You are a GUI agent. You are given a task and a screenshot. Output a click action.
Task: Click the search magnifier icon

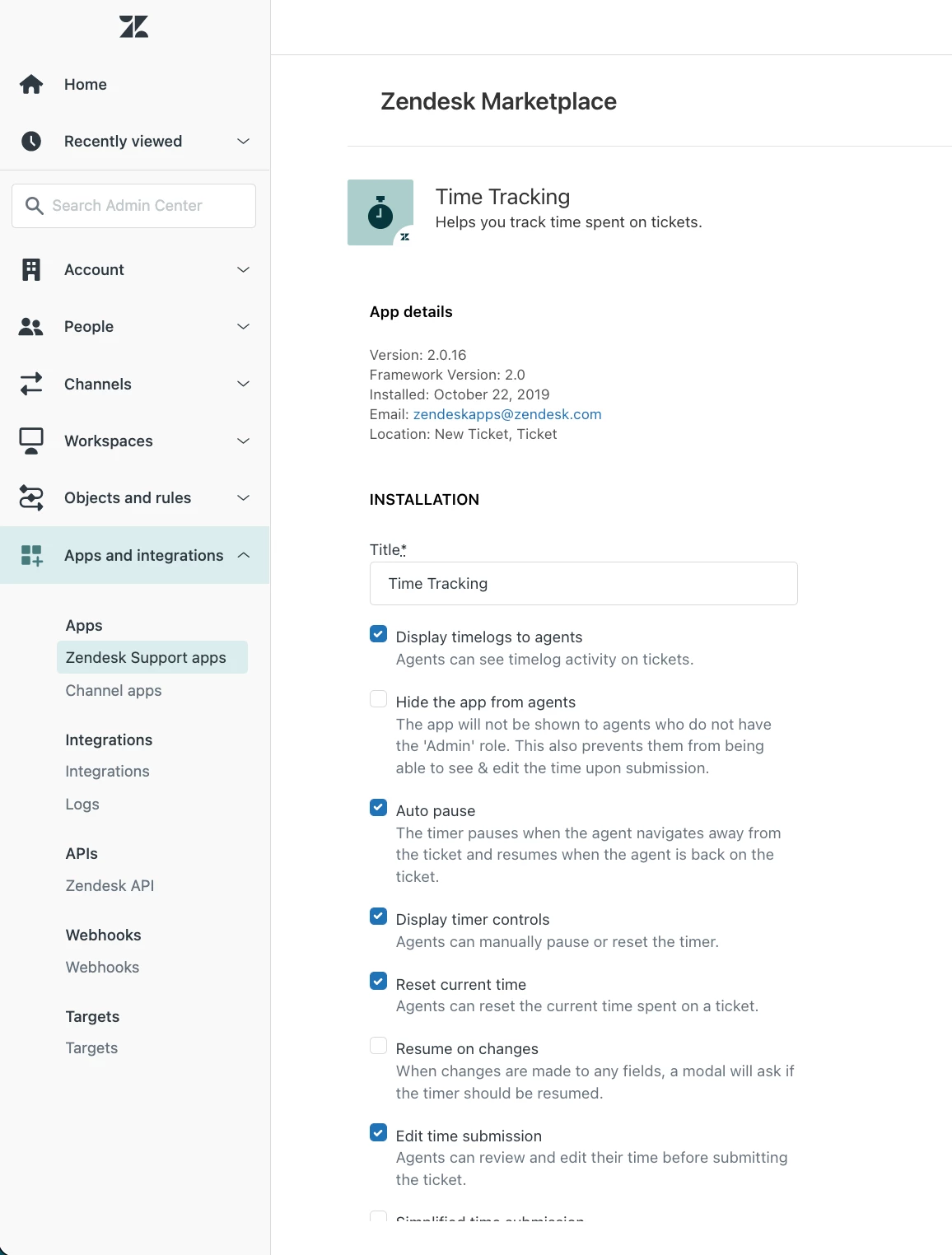pyautogui.click(x=34, y=205)
